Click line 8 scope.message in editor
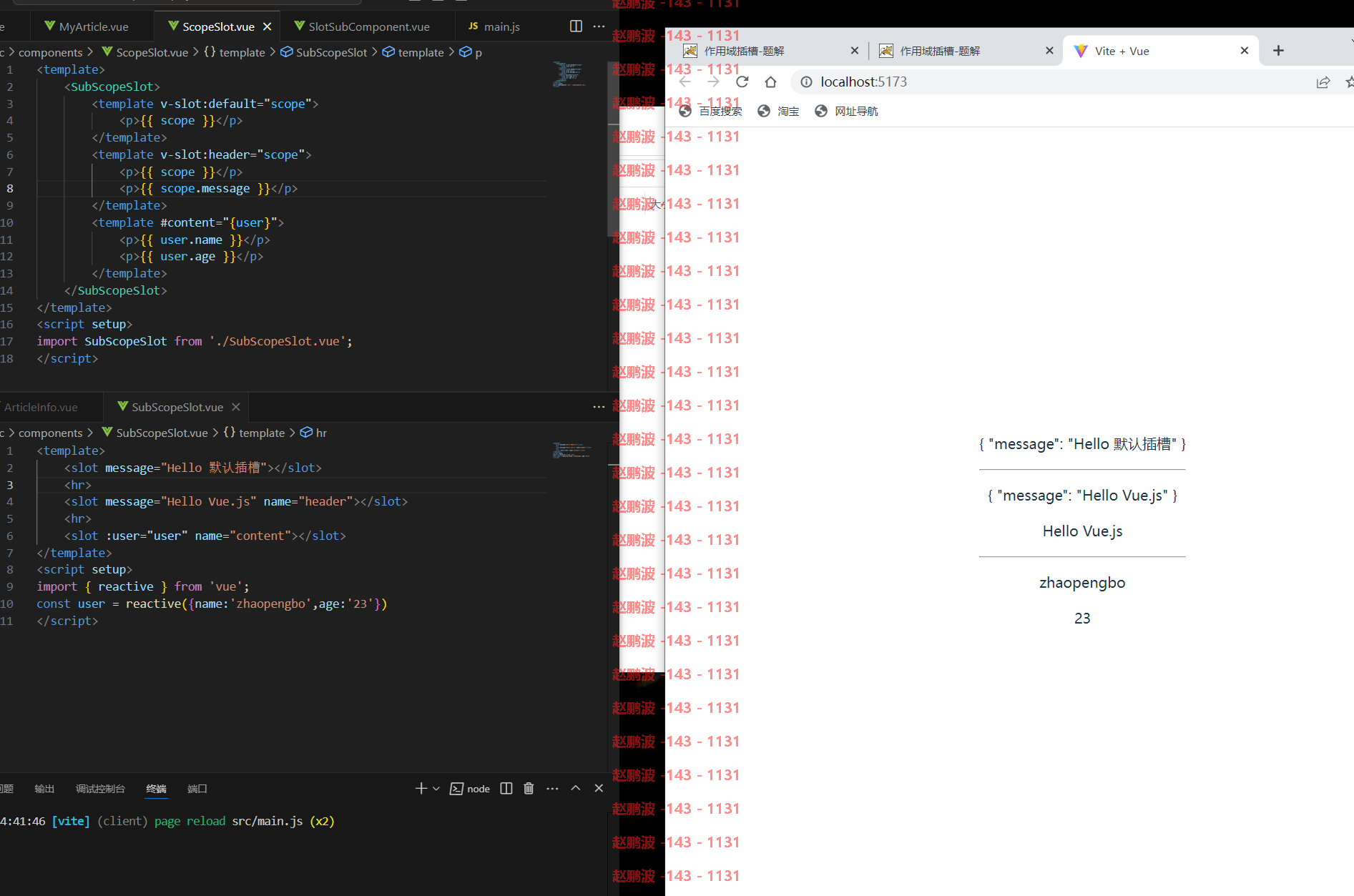Screen dimensions: 1354x896 (x=205, y=189)
